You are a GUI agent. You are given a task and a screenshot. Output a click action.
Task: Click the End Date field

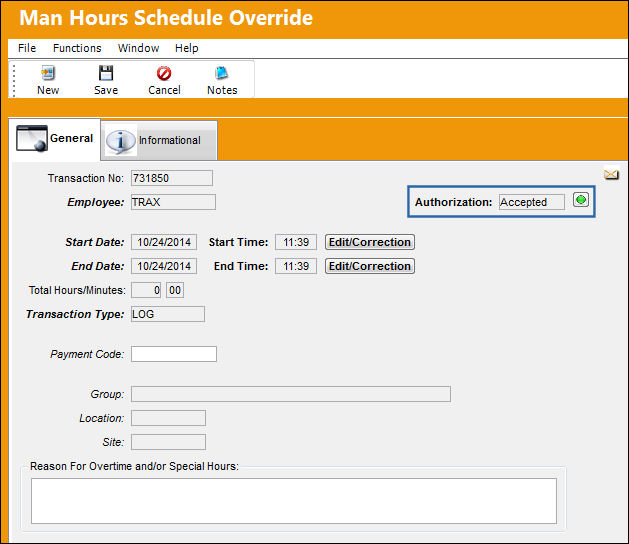(164, 266)
